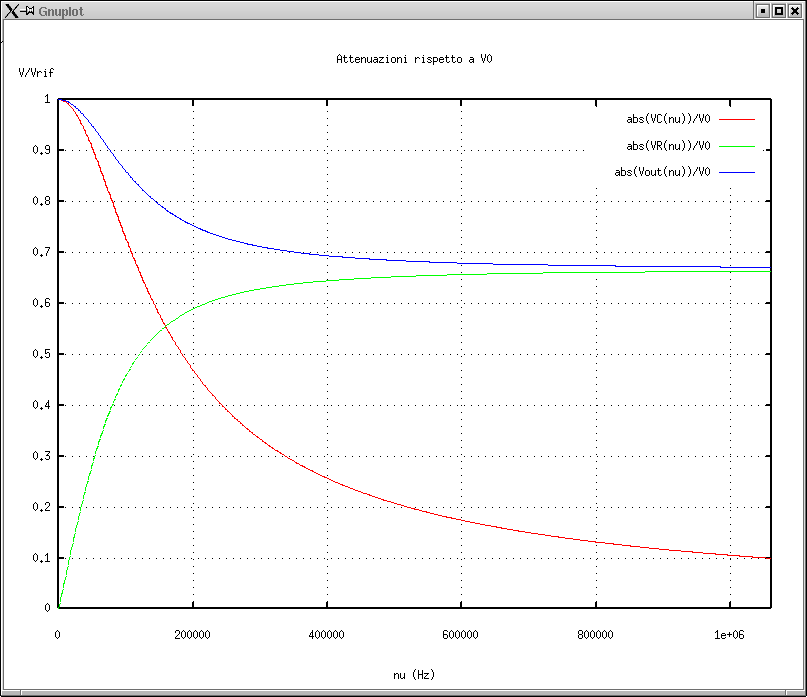The image size is (807, 697).
Task: Click the 200000 x-axis tick label
Action: coord(192,634)
